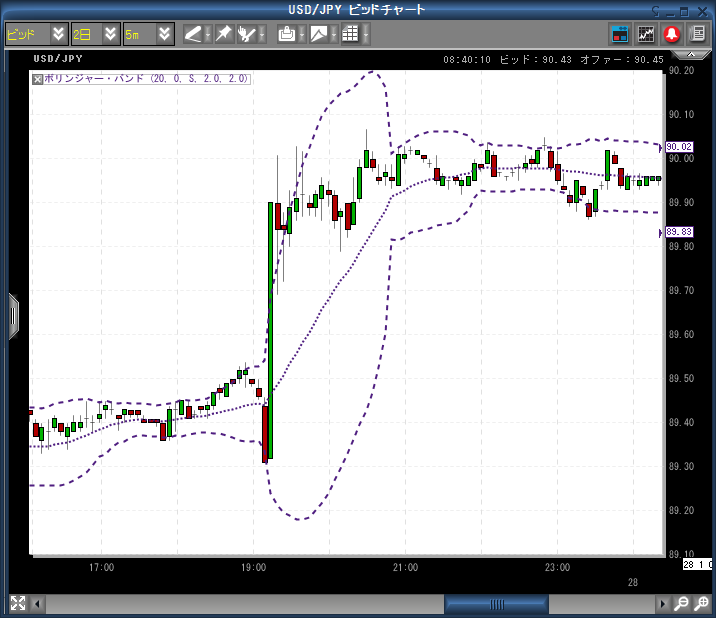Click the Bollinger Band indicator label

(x=146, y=79)
